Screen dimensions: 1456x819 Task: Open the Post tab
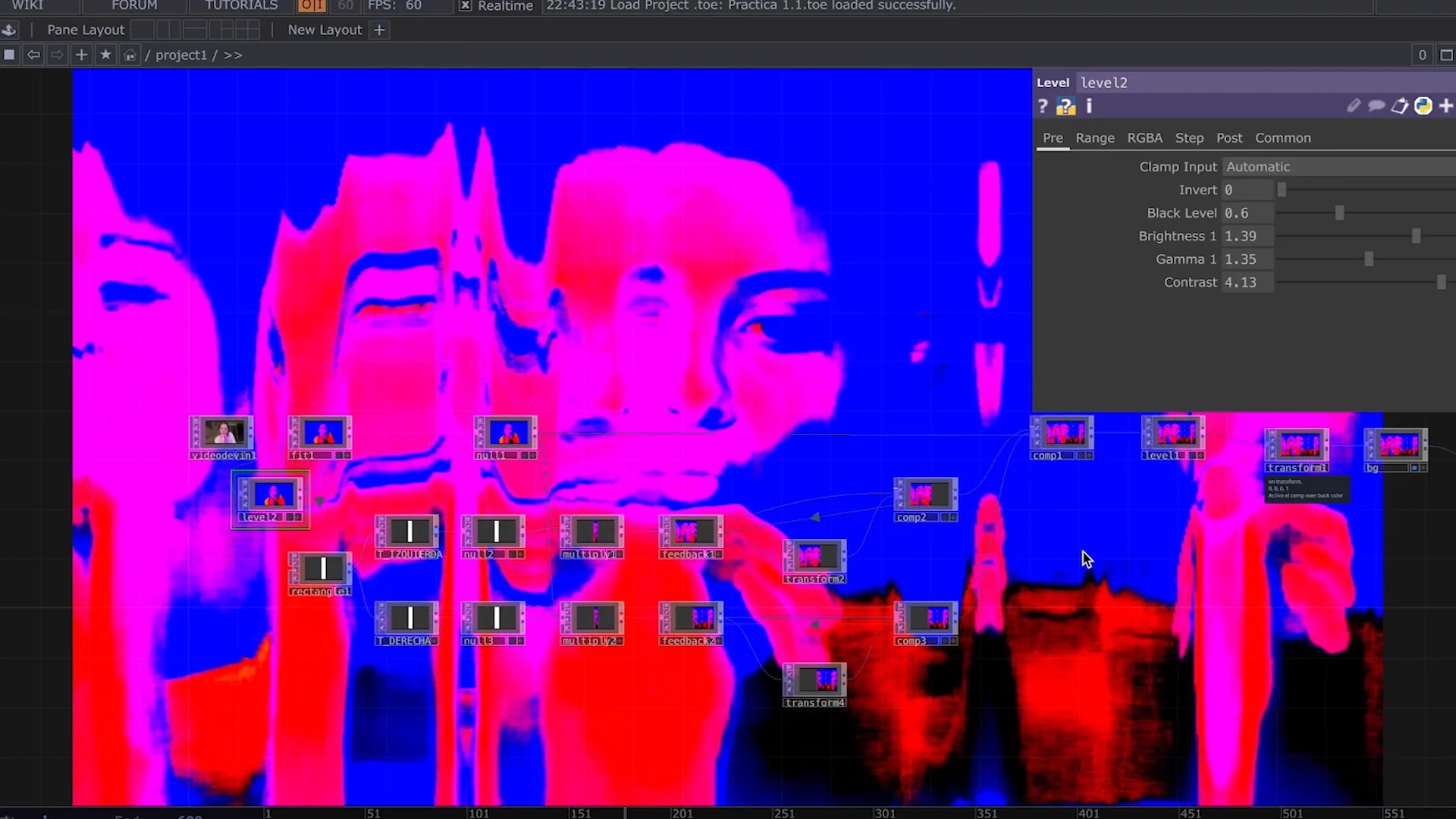click(1229, 138)
